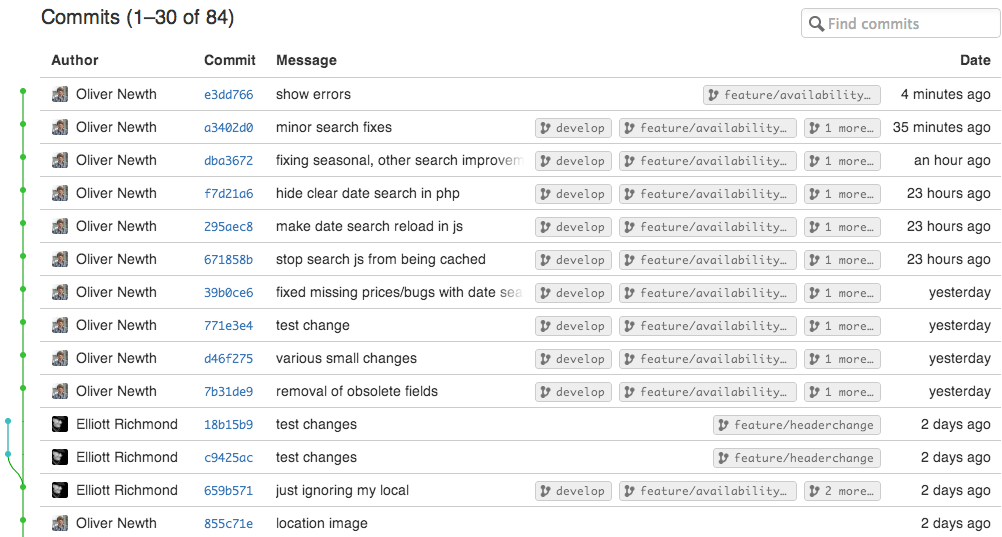Open commit hash a3402d0

pos(228,128)
